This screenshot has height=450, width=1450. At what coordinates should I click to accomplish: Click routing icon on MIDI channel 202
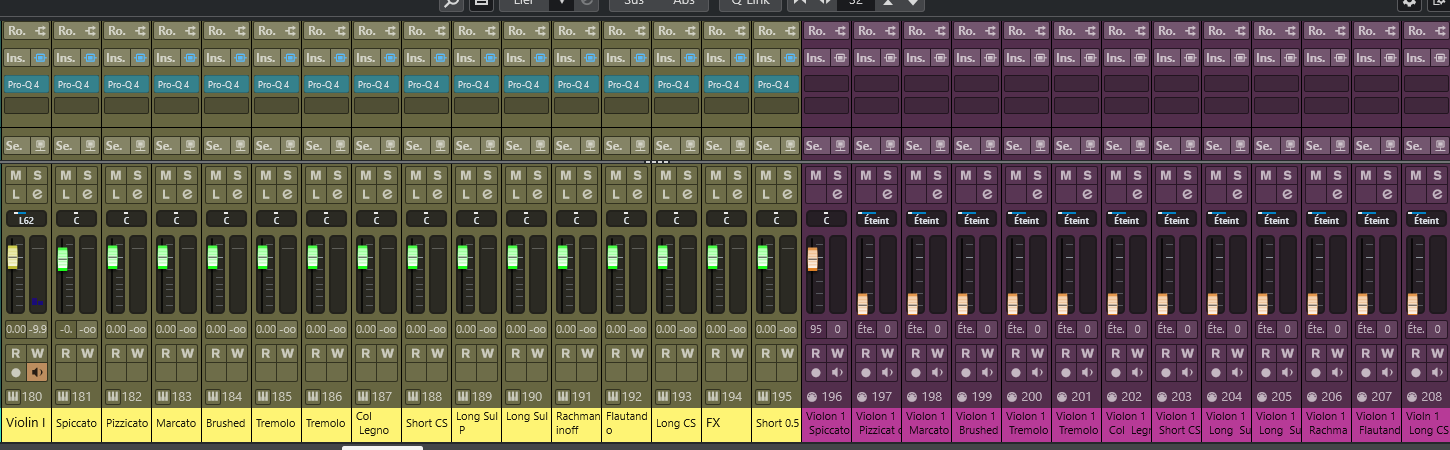[1140, 31]
